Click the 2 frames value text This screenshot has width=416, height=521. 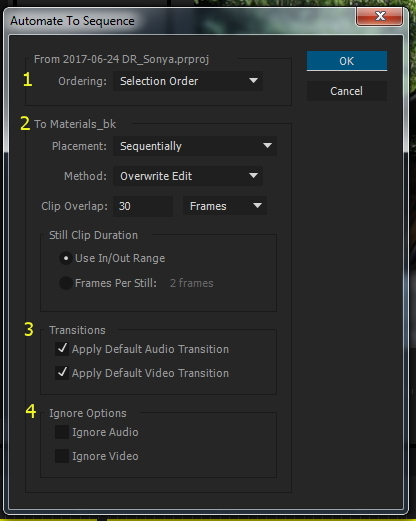(x=192, y=283)
